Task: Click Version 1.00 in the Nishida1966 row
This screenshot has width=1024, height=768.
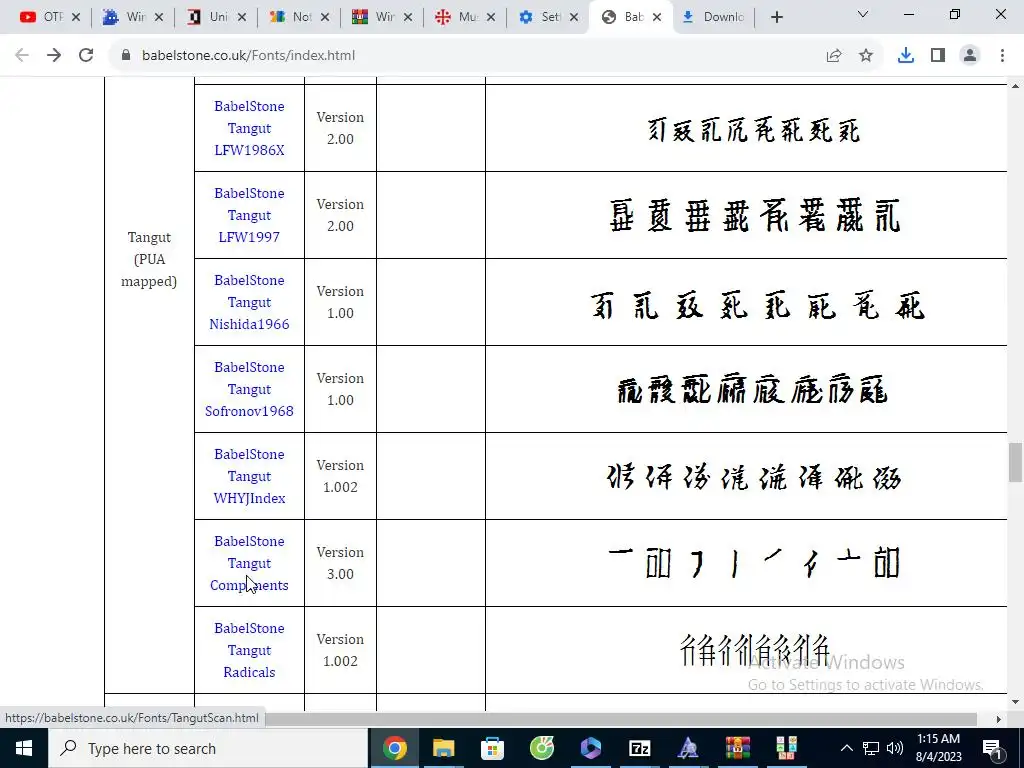Action: coord(340,302)
